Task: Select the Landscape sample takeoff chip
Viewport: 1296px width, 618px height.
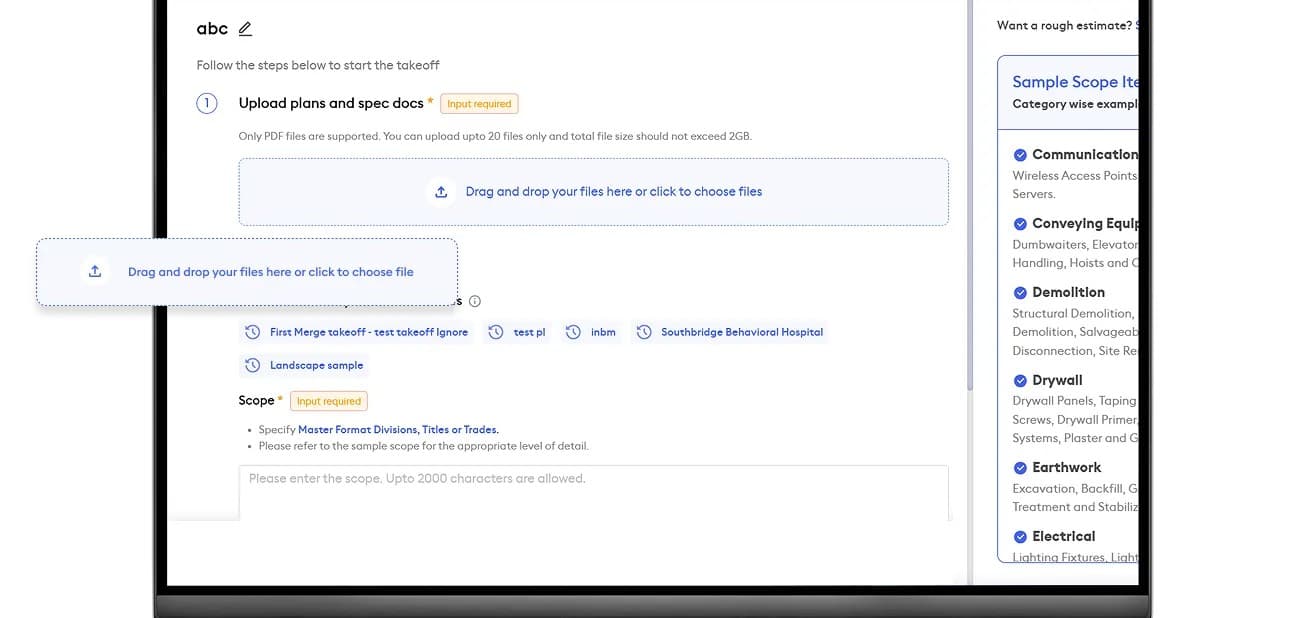Action: click(x=316, y=366)
